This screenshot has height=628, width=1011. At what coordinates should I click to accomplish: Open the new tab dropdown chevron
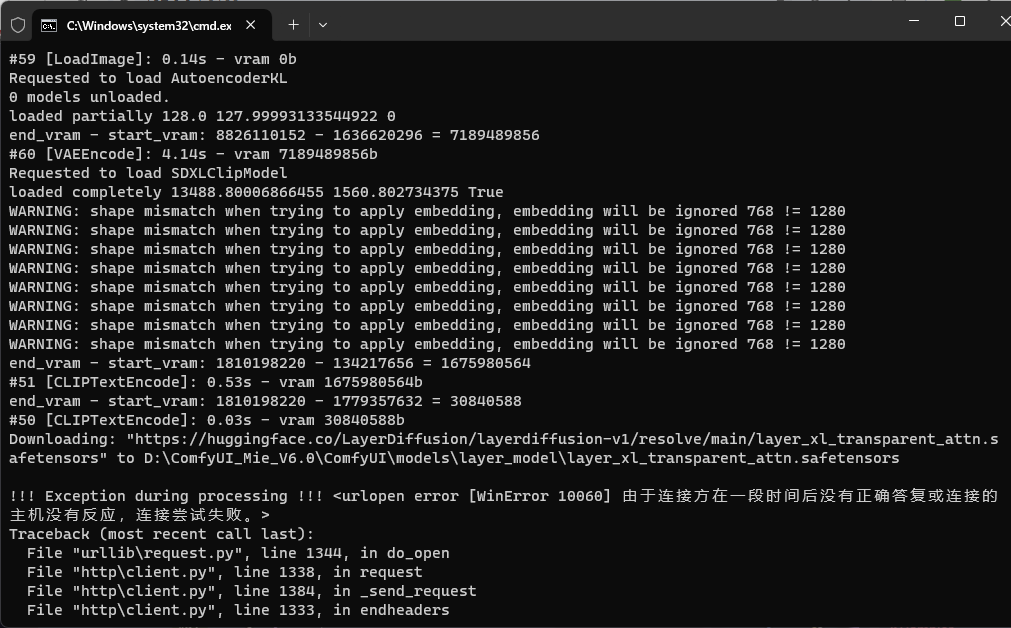[322, 24]
